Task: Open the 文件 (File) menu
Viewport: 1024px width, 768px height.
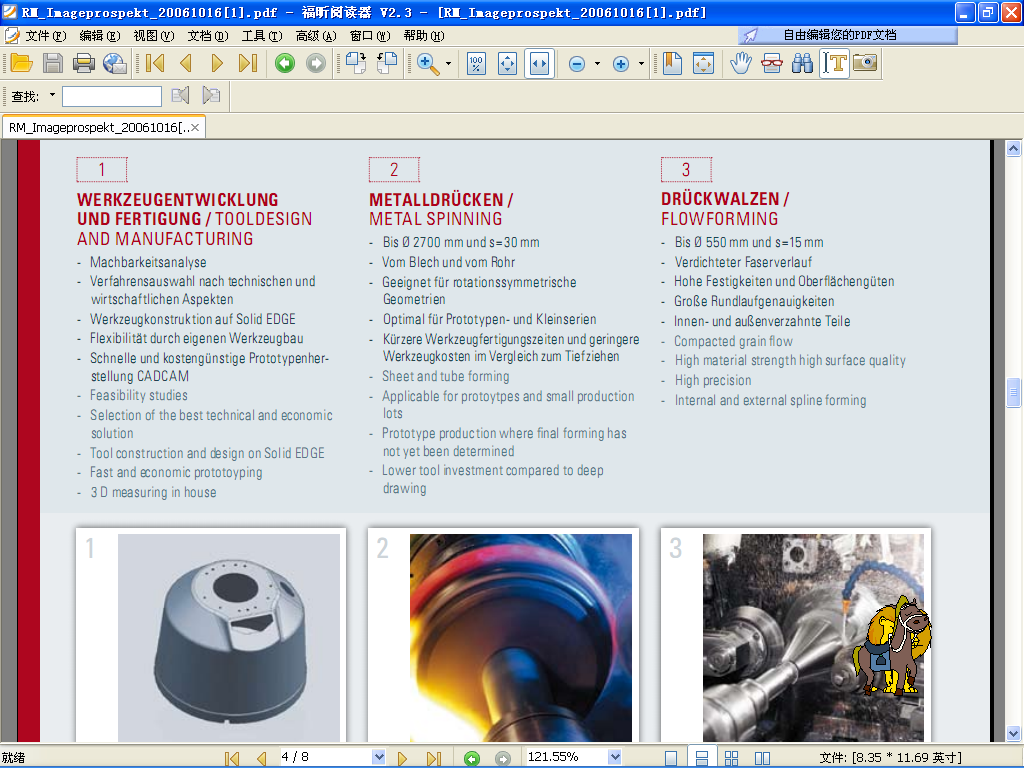Action: [46, 35]
